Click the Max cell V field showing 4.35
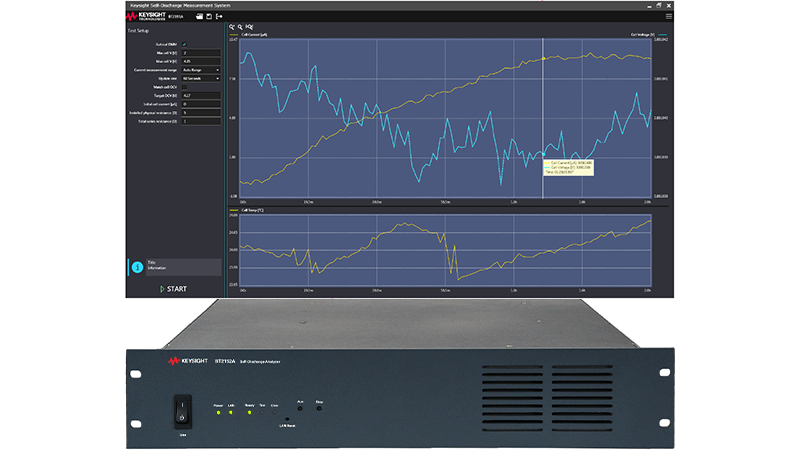The image size is (800, 450). (x=201, y=61)
